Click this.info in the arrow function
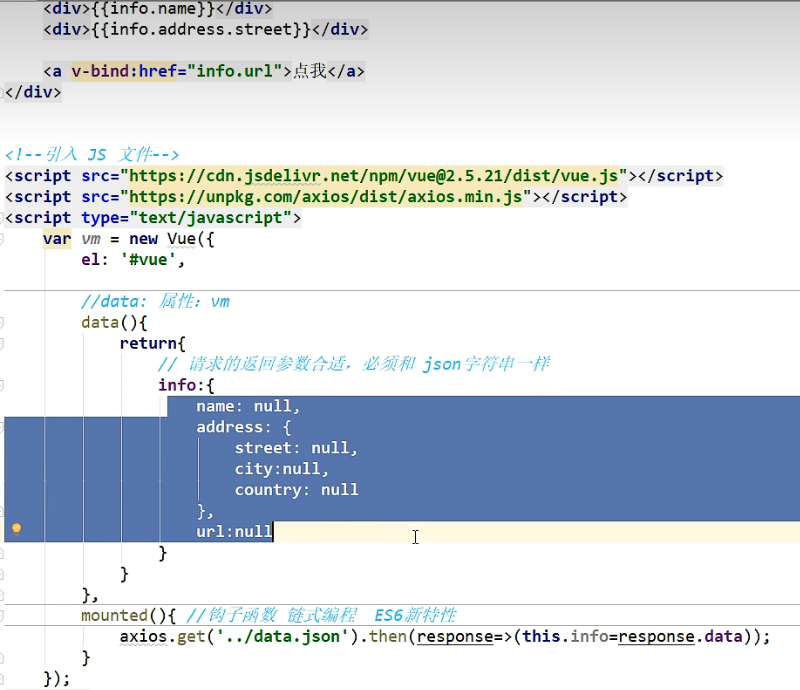The width and height of the screenshot is (800, 690). 565,636
